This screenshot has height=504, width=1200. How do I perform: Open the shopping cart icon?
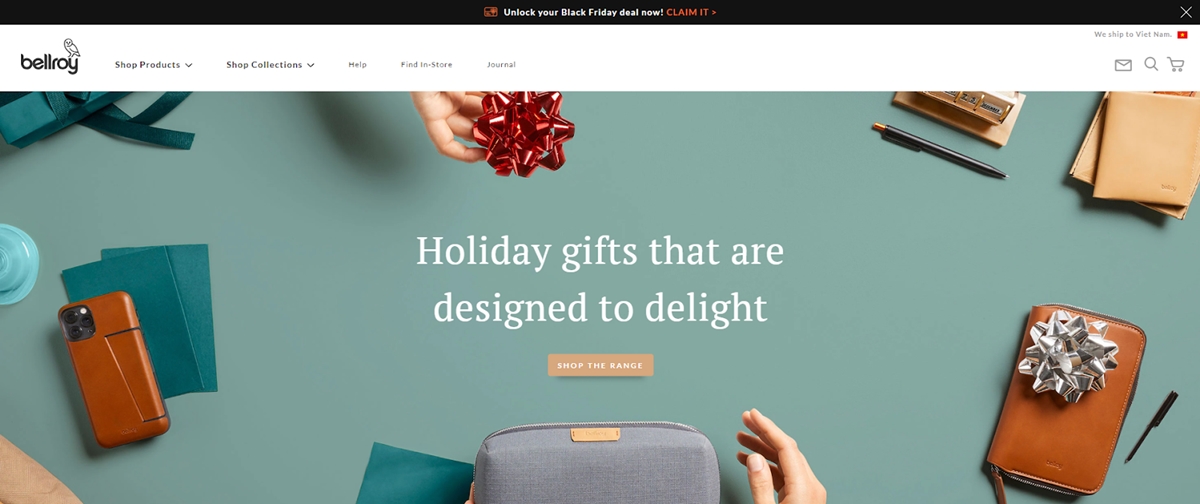[1175, 64]
